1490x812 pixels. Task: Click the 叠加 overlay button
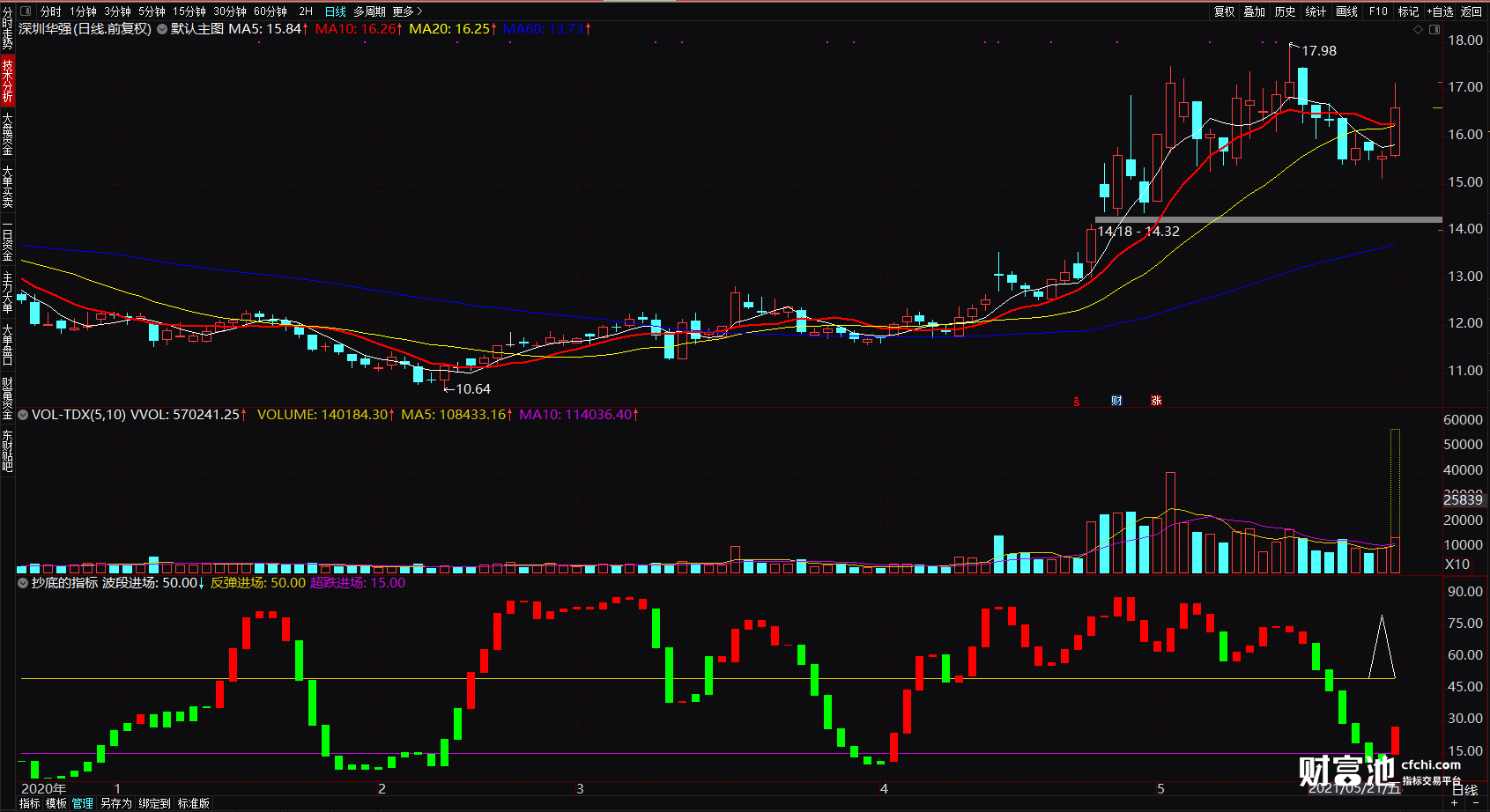(x=1255, y=11)
